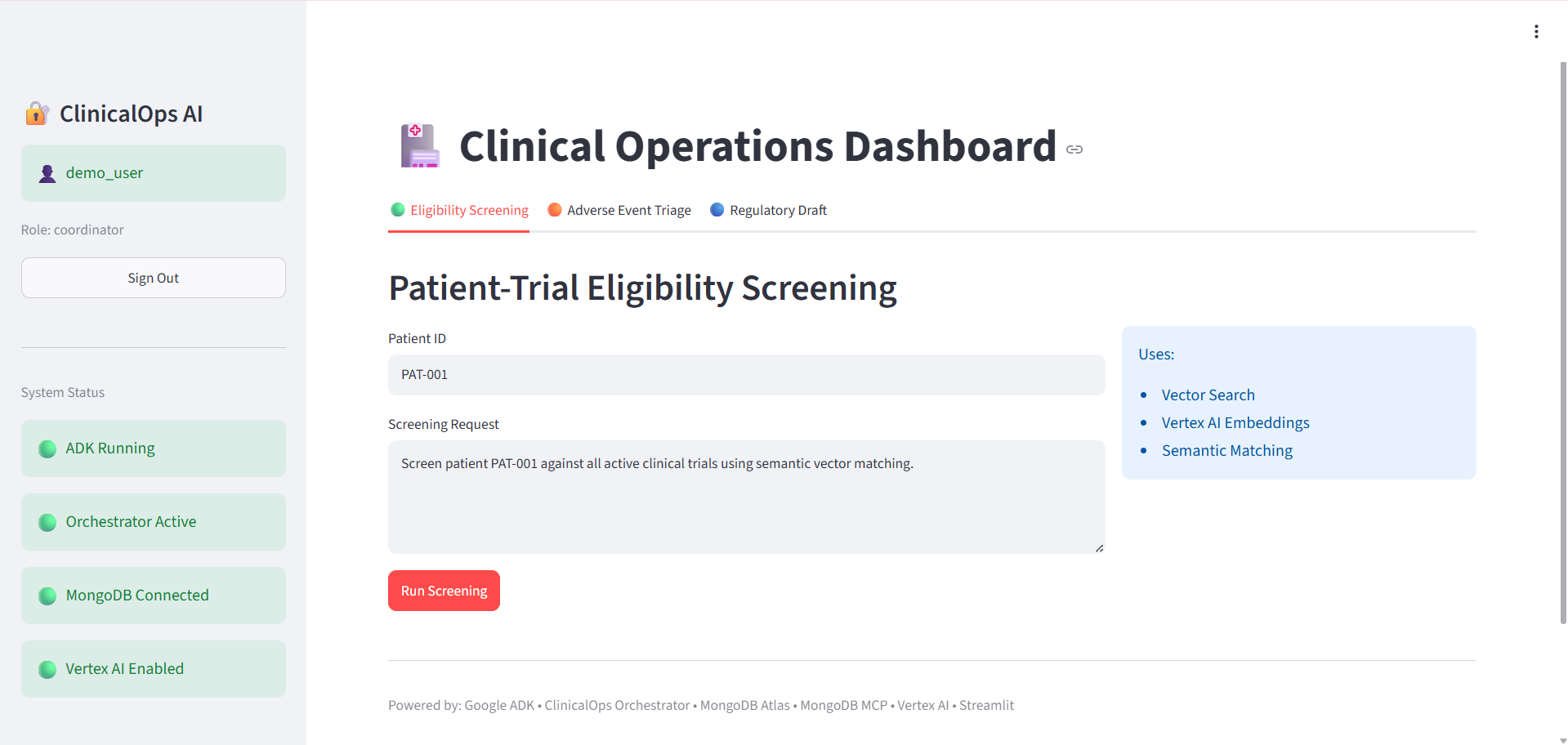Click the Vertex AI Enabled green status dot

point(47,669)
